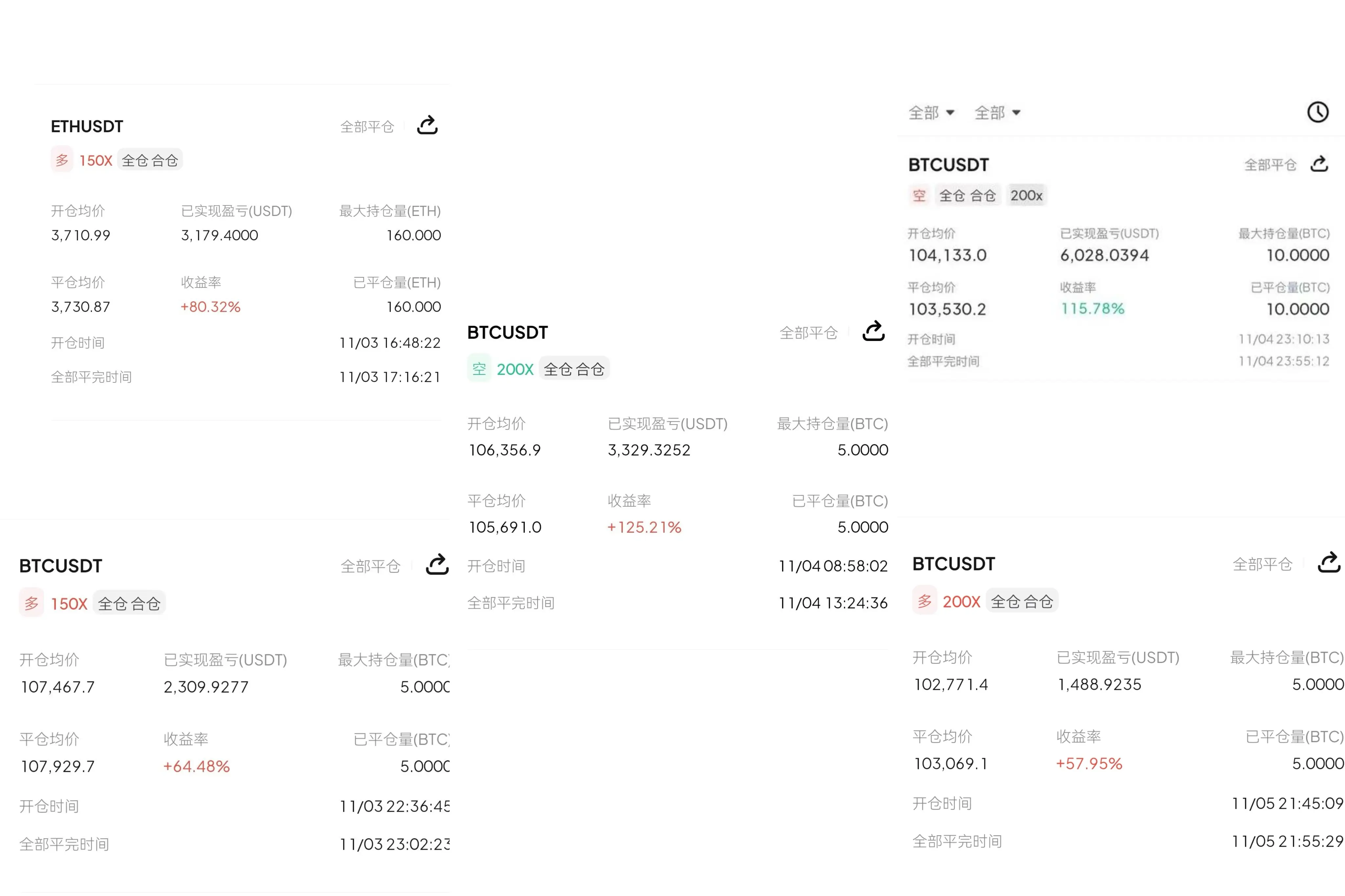Viewport: 1345px width, 896px height.
Task: Click share icon on BTCUSDT 125.21% card
Action: 873,331
